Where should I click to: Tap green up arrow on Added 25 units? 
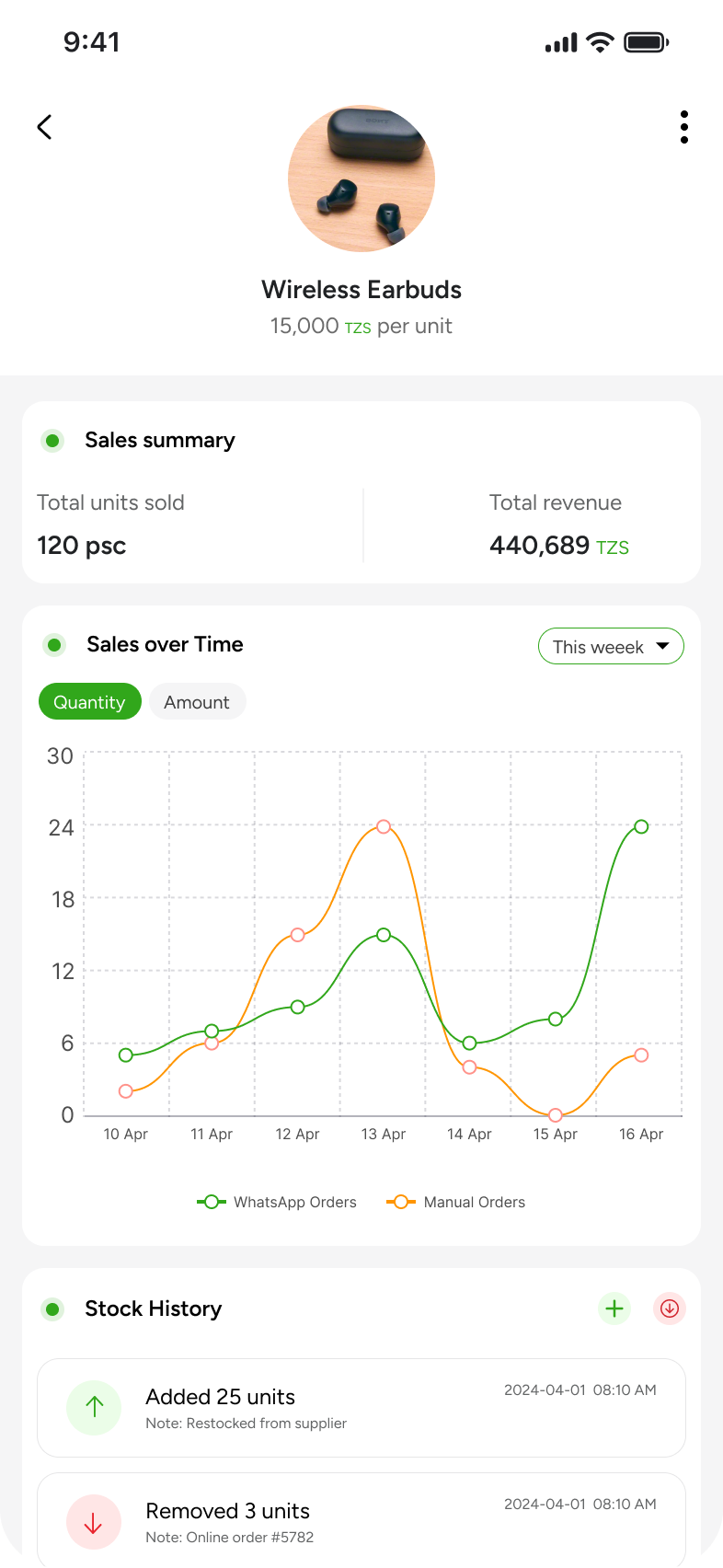click(94, 1407)
